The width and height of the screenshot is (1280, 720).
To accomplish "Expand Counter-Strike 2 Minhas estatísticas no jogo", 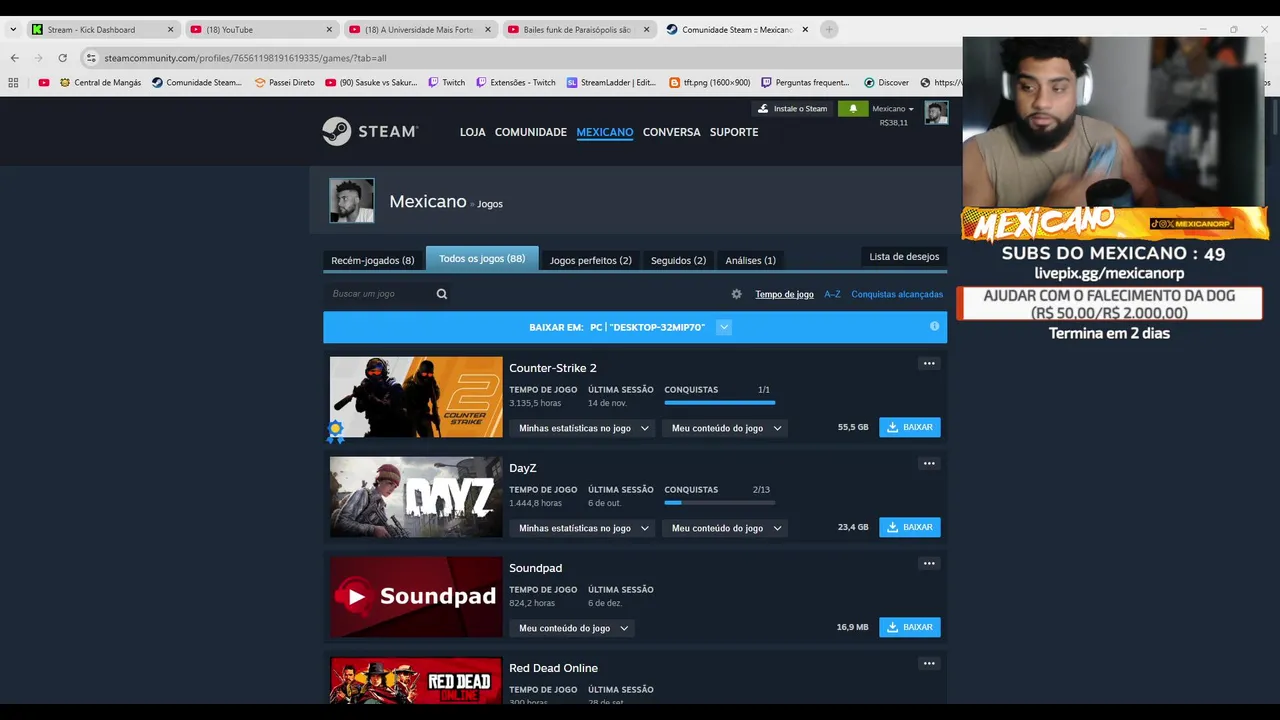I will click(x=584, y=428).
